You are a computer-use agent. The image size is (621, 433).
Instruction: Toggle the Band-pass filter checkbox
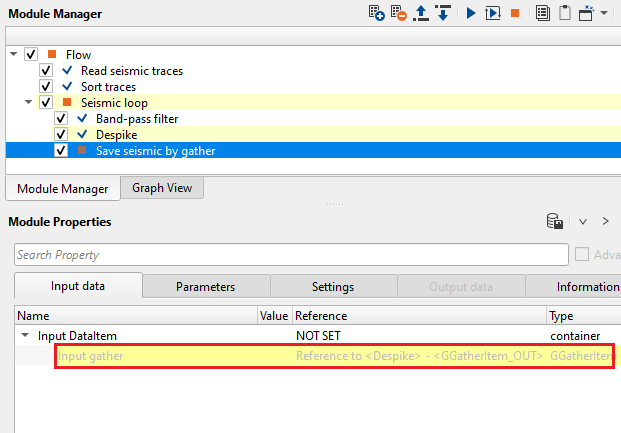coord(61,118)
